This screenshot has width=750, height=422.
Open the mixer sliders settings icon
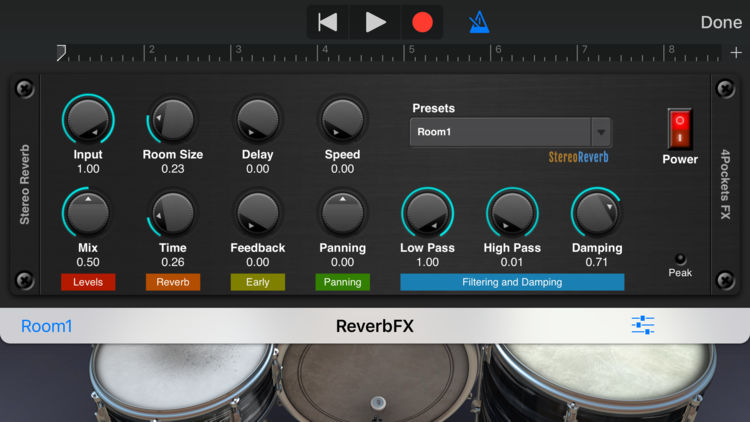(x=642, y=325)
